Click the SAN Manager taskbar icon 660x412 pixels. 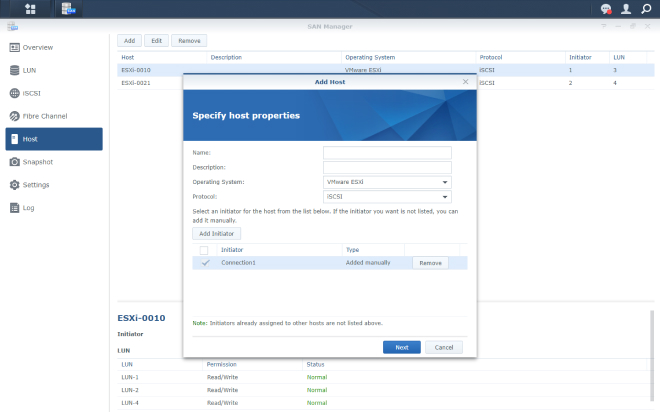coord(67,9)
